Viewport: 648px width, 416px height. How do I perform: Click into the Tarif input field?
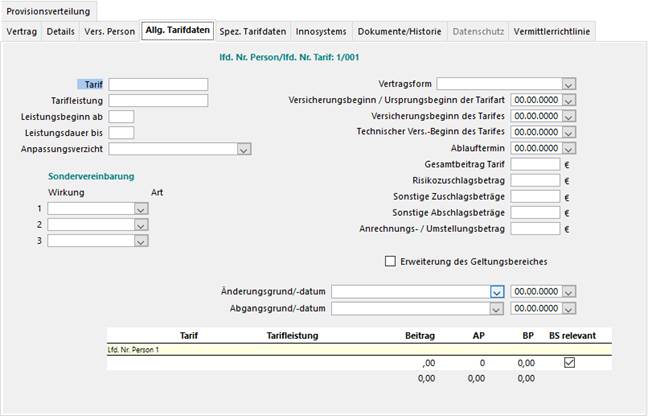(x=158, y=85)
